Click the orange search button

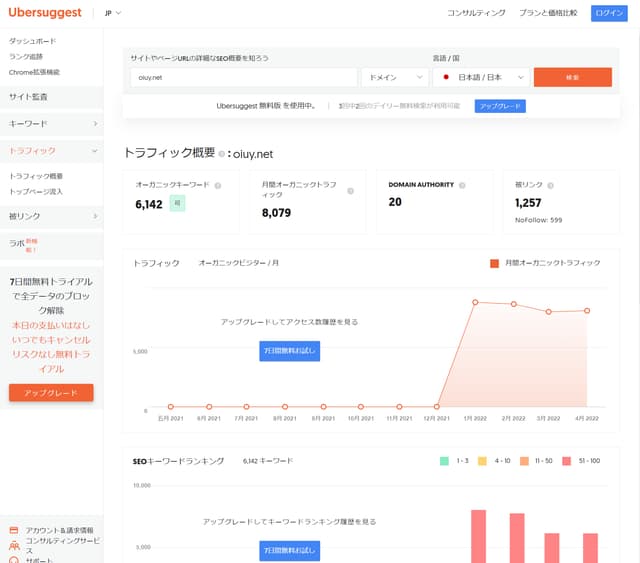point(573,77)
